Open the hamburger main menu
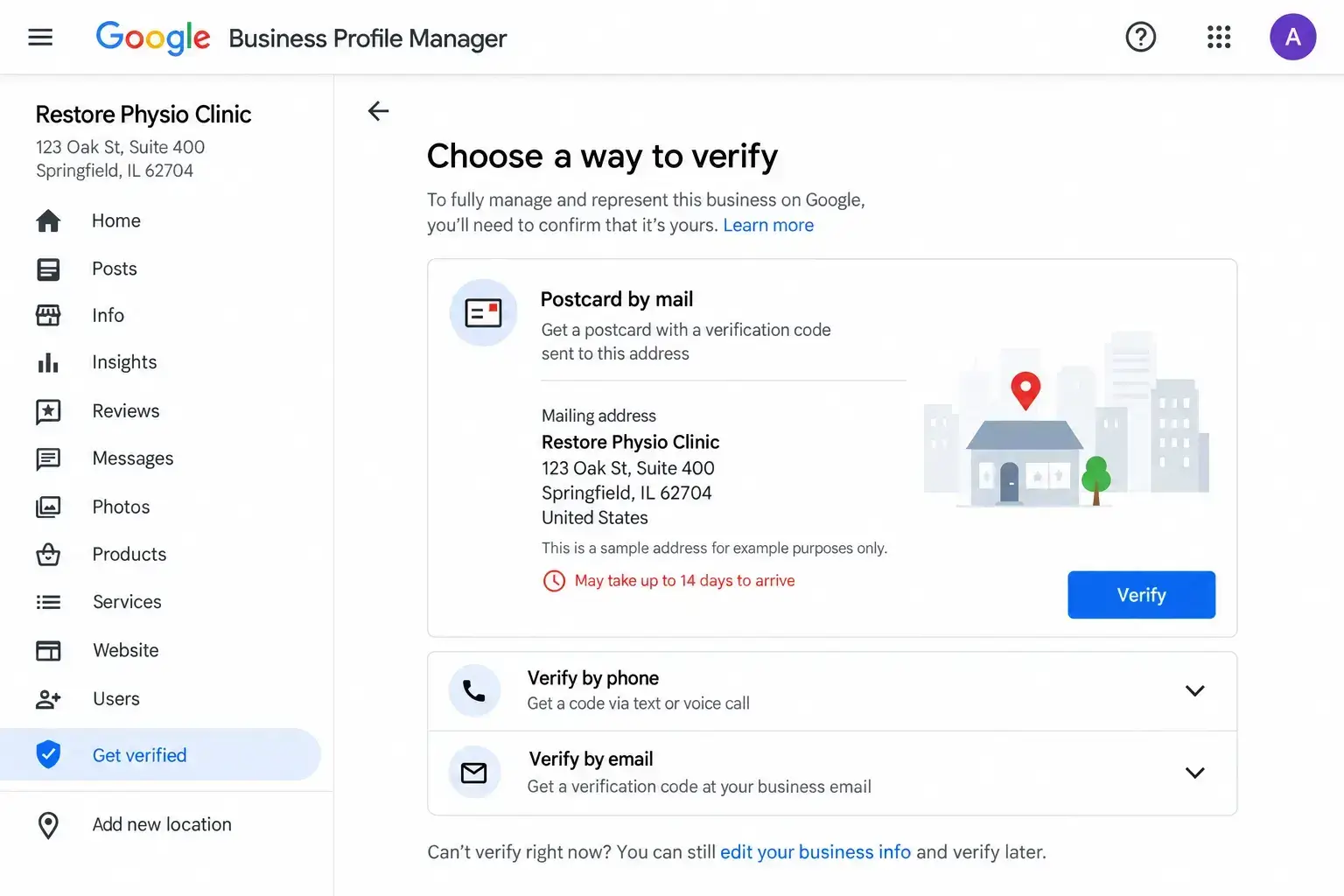The image size is (1344, 896). pos(40,37)
